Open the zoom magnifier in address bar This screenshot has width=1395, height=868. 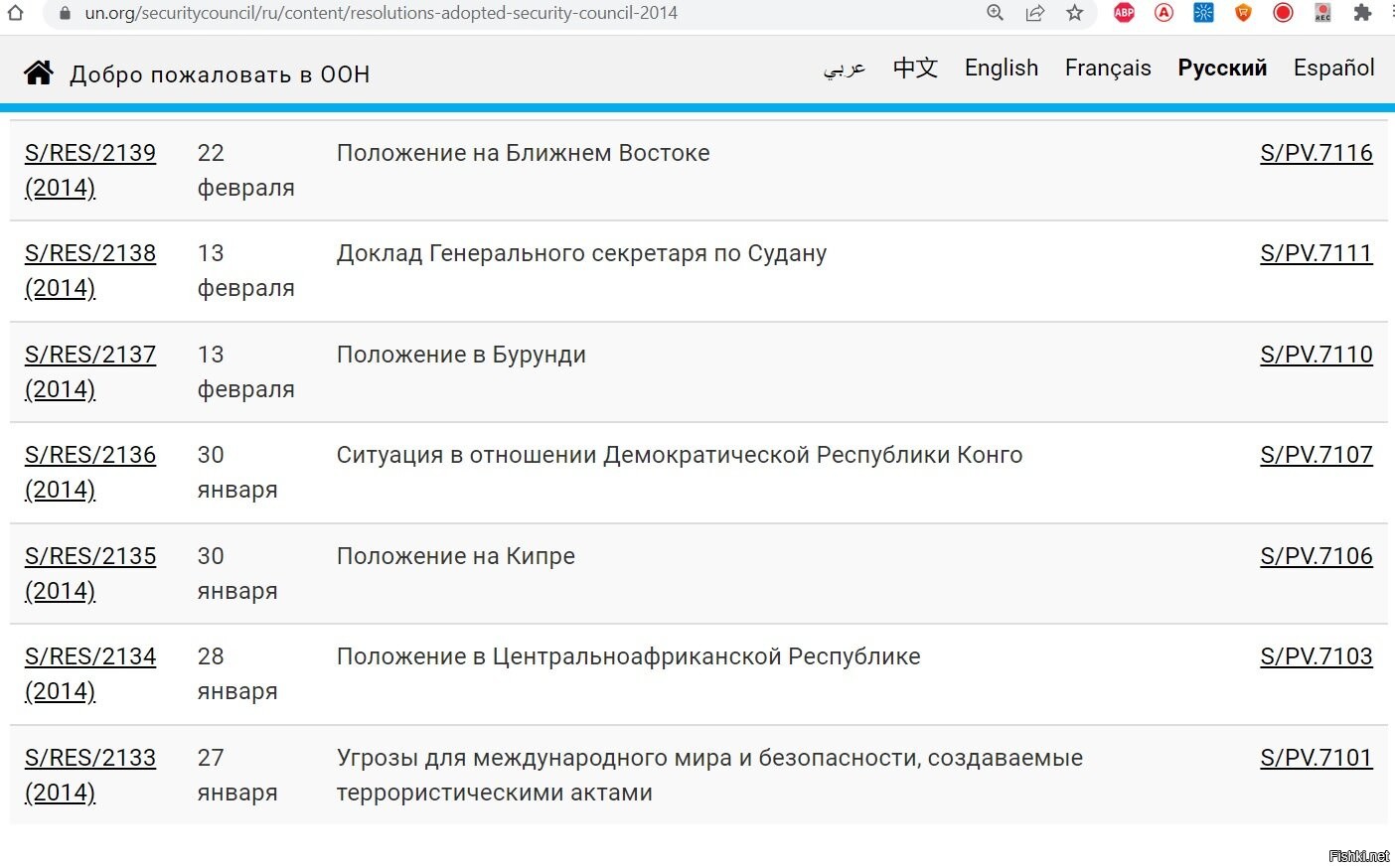coord(995,13)
